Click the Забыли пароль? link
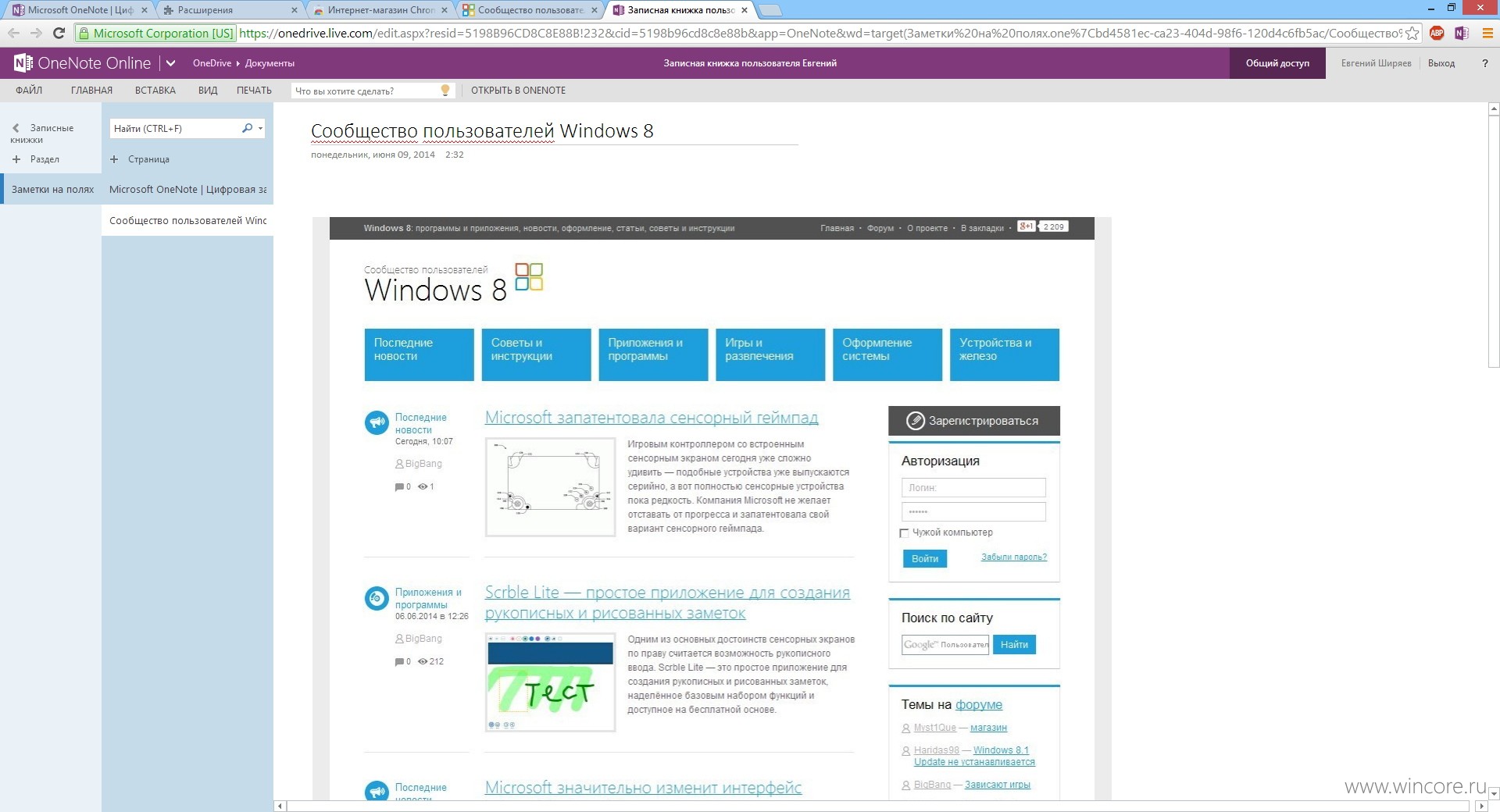Image resolution: width=1500 pixels, height=812 pixels. pos(1014,557)
